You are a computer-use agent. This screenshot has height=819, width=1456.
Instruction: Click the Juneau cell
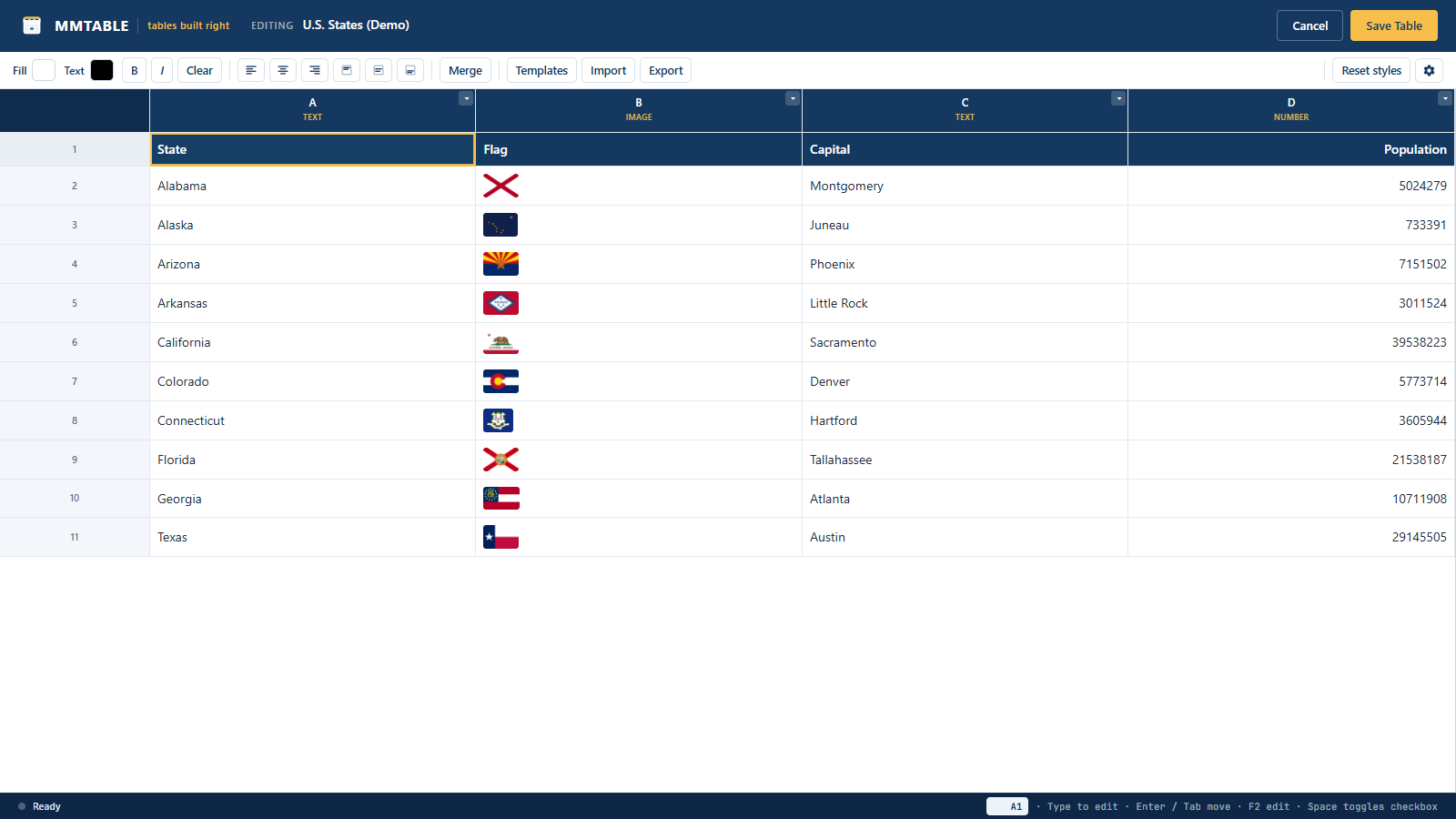click(x=965, y=225)
